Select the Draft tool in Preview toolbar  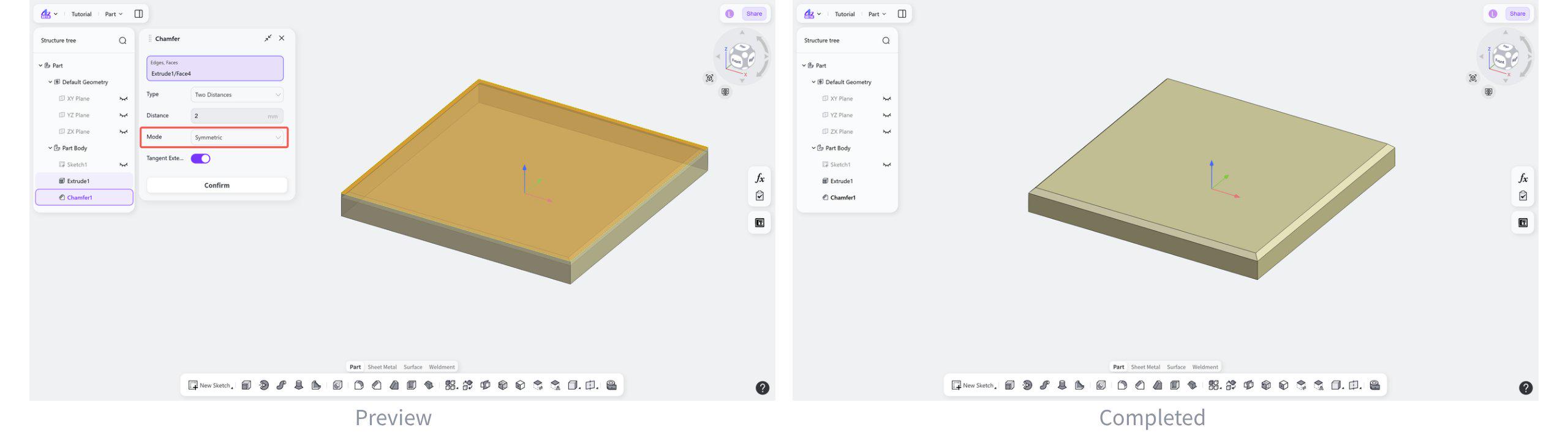coord(394,385)
